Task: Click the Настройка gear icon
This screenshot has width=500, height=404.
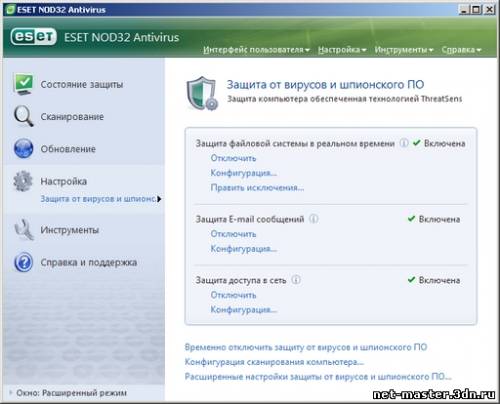Action: tap(23, 181)
